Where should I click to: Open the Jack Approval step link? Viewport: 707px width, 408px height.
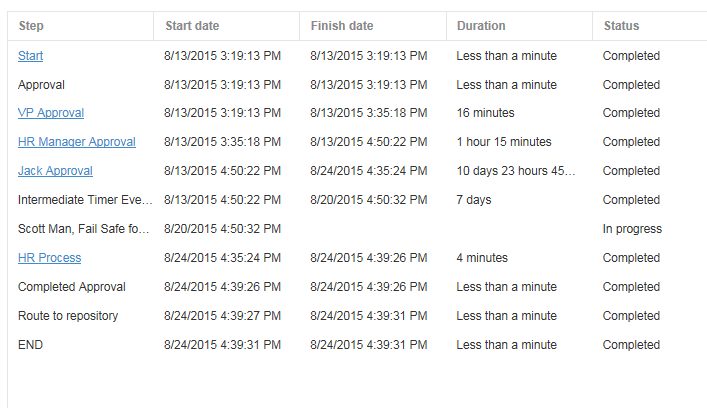(x=55, y=171)
